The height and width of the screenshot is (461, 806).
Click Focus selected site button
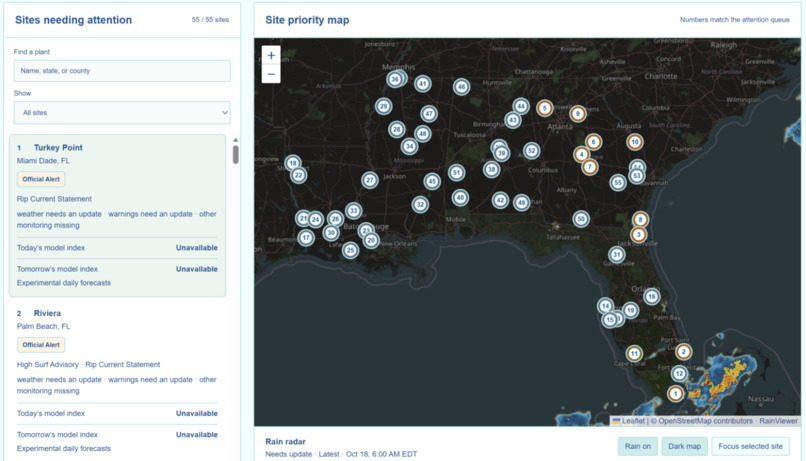[x=750, y=446]
